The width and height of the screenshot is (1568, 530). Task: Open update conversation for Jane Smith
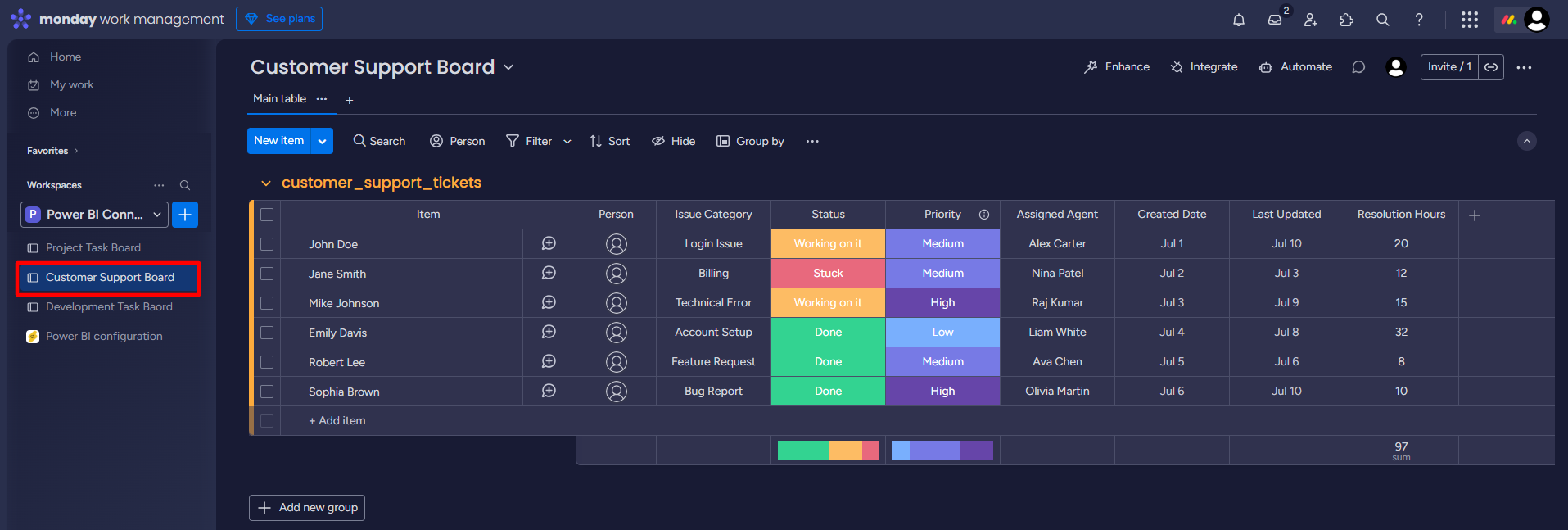549,273
